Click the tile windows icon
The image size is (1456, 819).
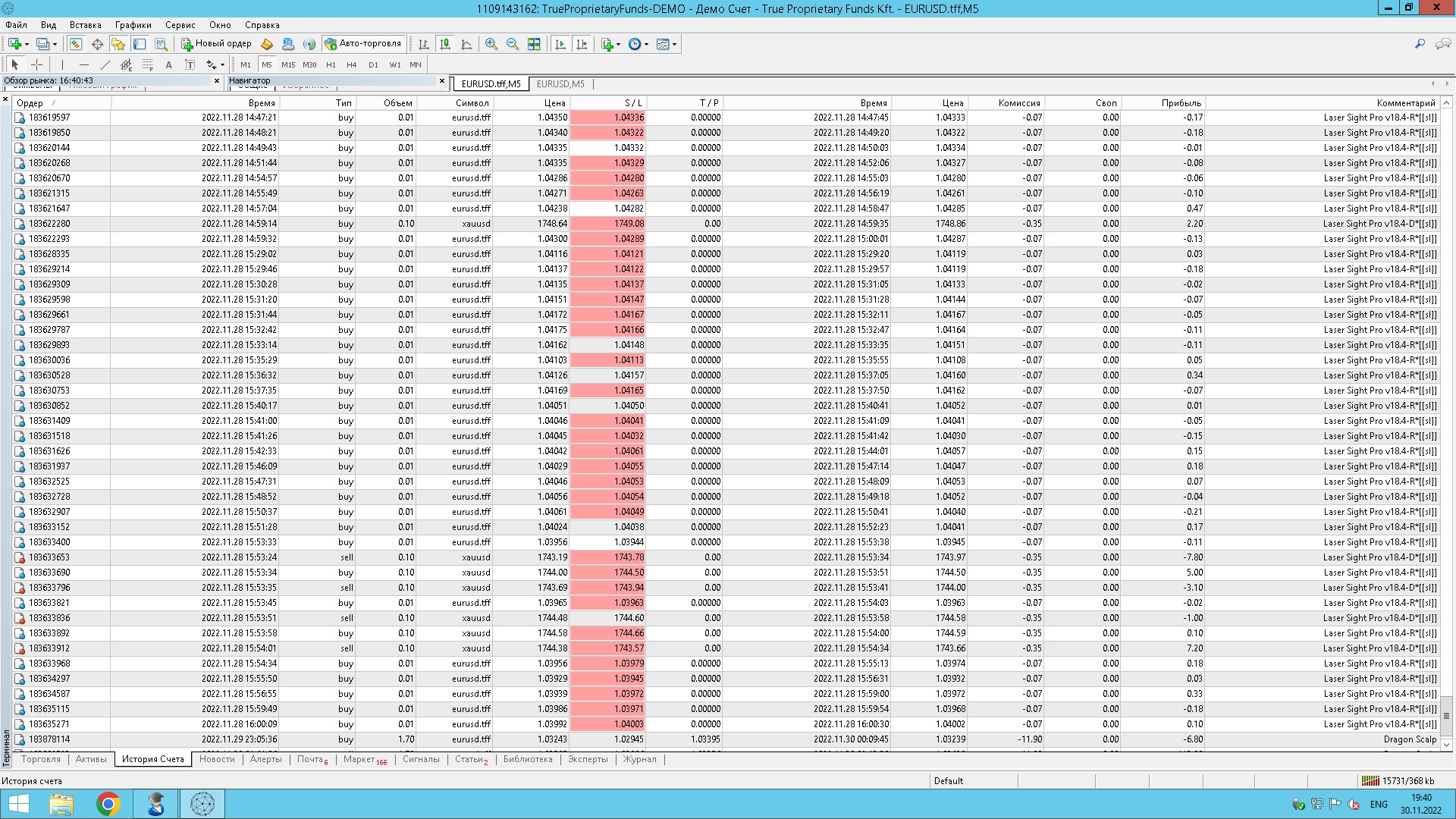point(534,44)
